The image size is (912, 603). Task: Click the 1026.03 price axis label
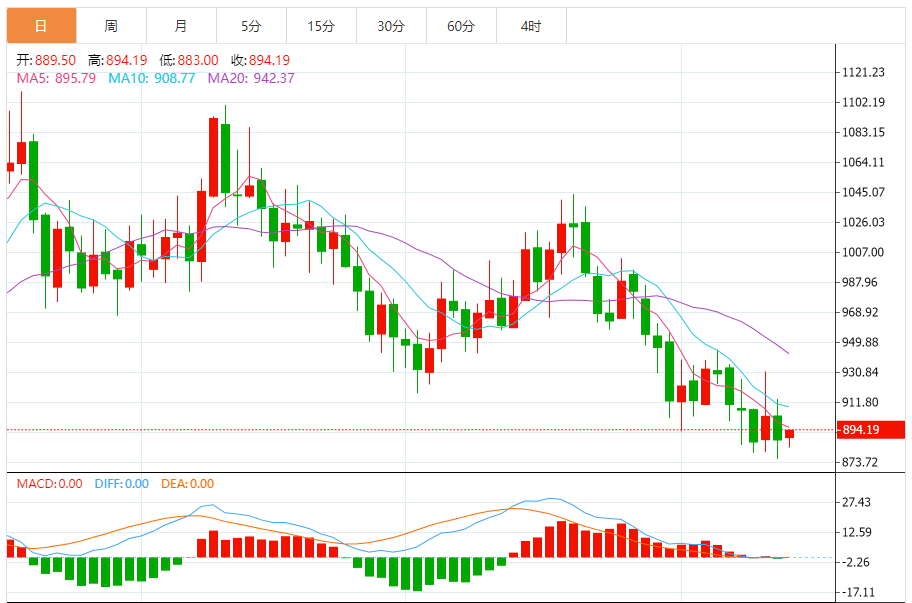click(863, 222)
